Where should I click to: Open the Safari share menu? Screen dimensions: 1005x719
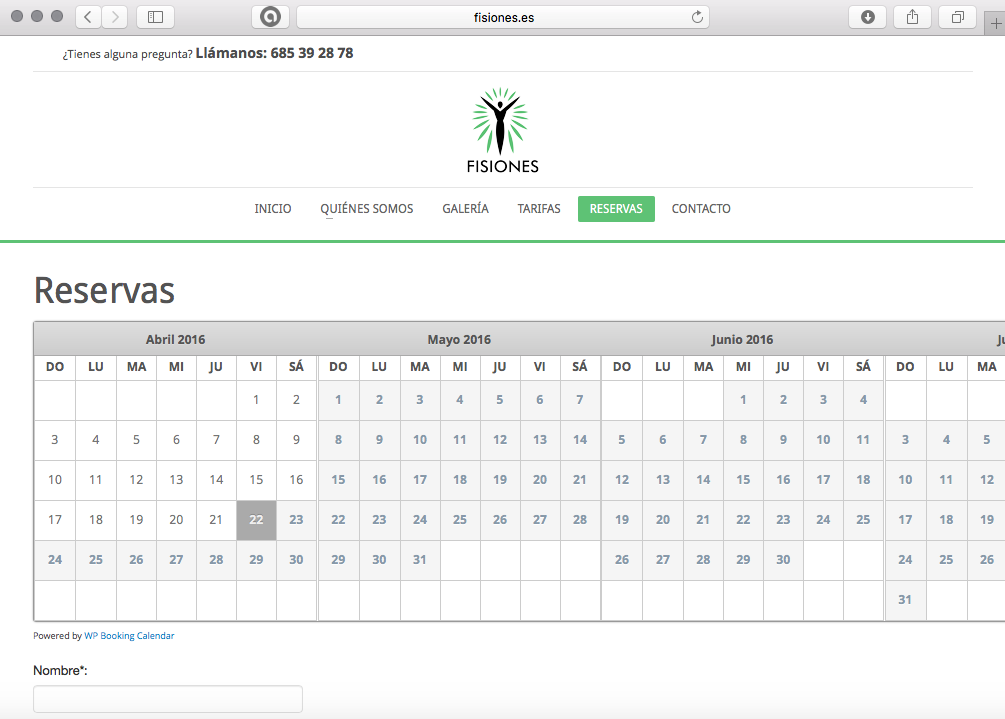[x=912, y=17]
